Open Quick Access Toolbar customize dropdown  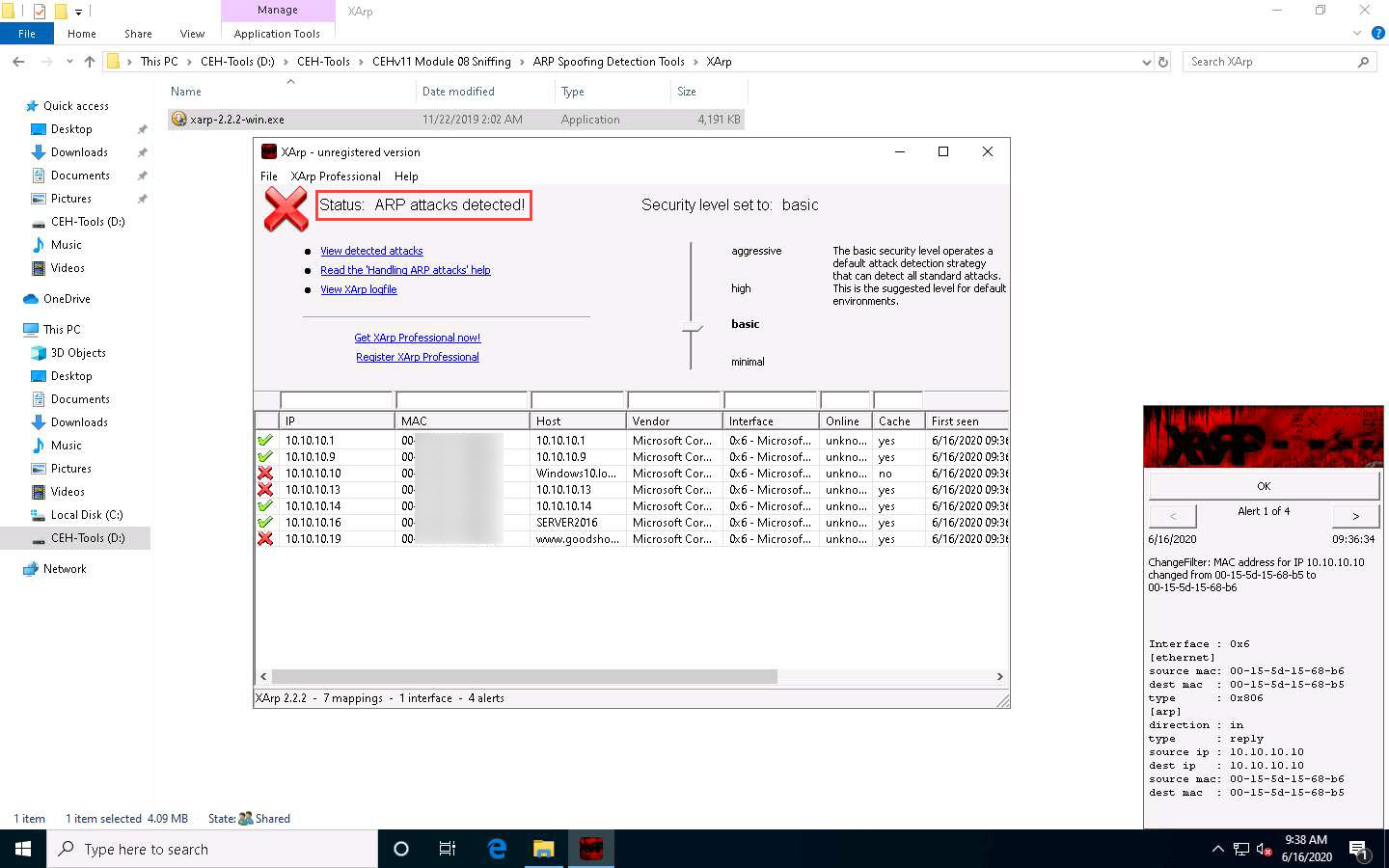coord(79,12)
